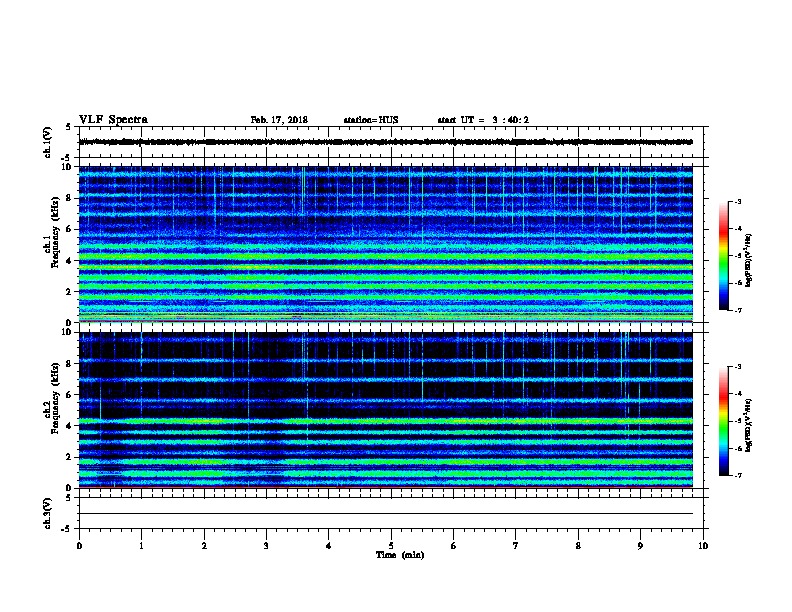Click the "10" kHz tick of ch.1 spectrogram

67,167
